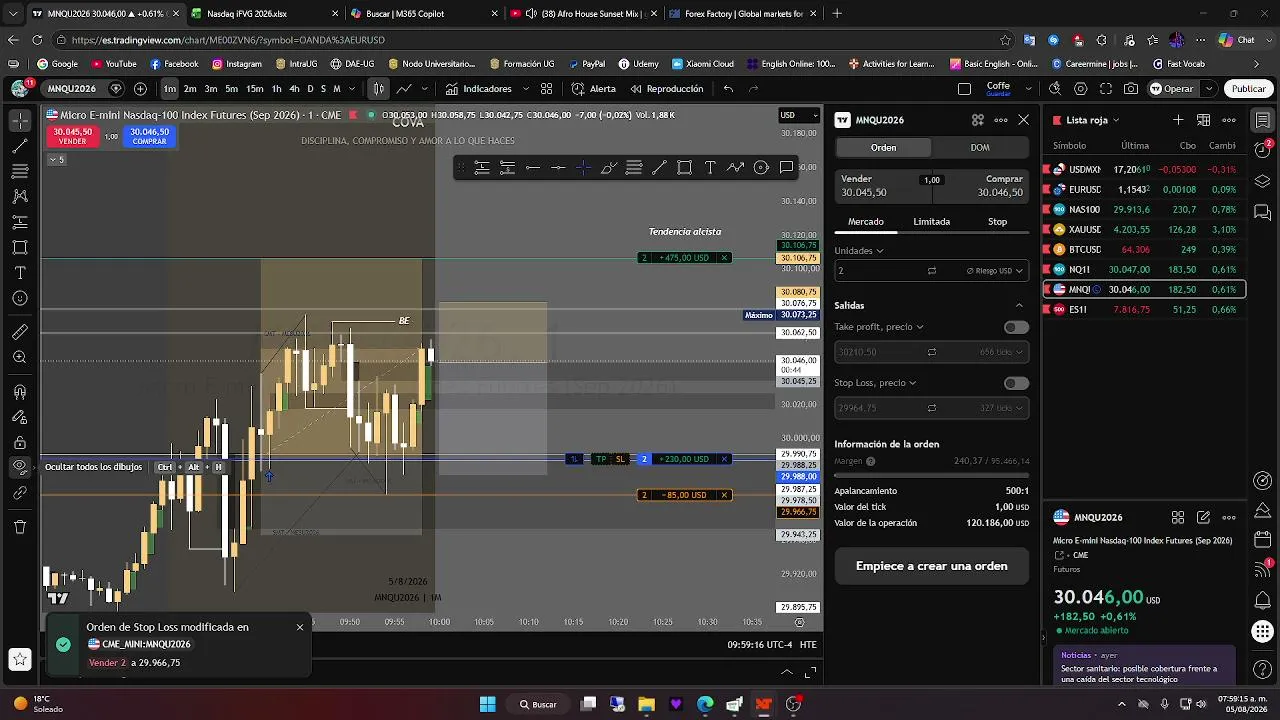Select the trend line drawing tool
This screenshot has height=720, width=1280.
[x=20, y=145]
